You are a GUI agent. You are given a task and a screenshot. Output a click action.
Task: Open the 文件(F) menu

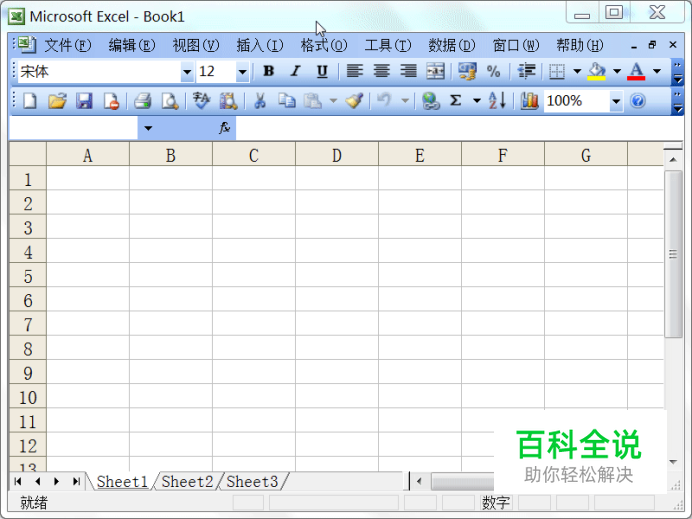click(68, 45)
